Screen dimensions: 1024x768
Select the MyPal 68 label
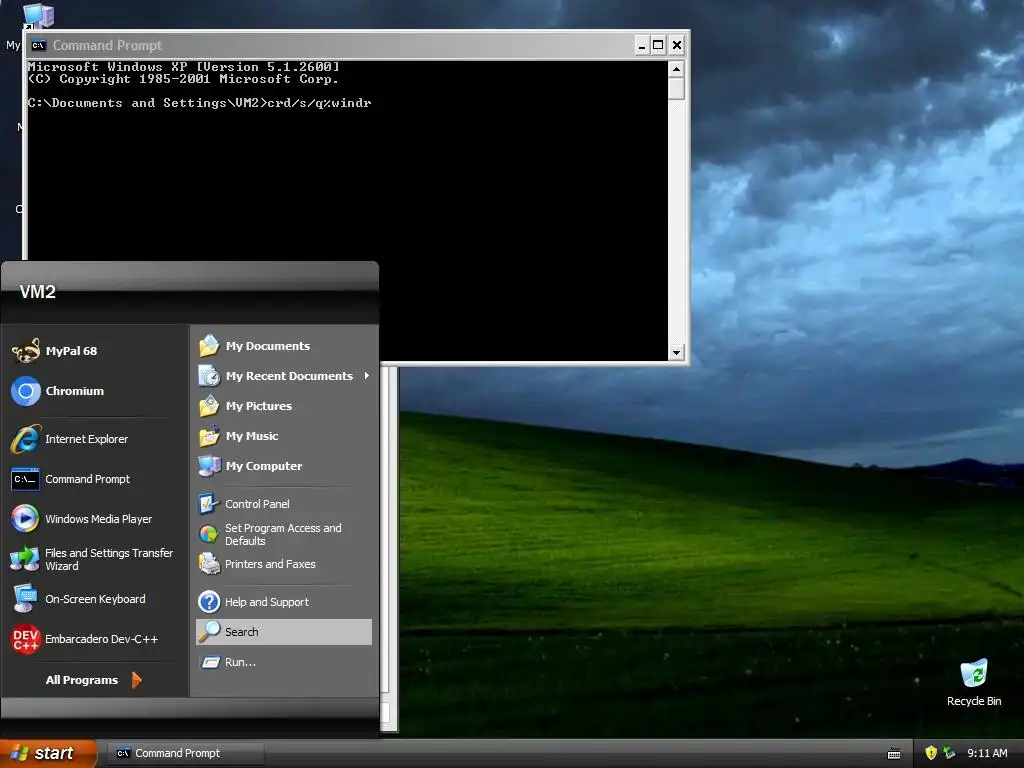click(x=71, y=351)
